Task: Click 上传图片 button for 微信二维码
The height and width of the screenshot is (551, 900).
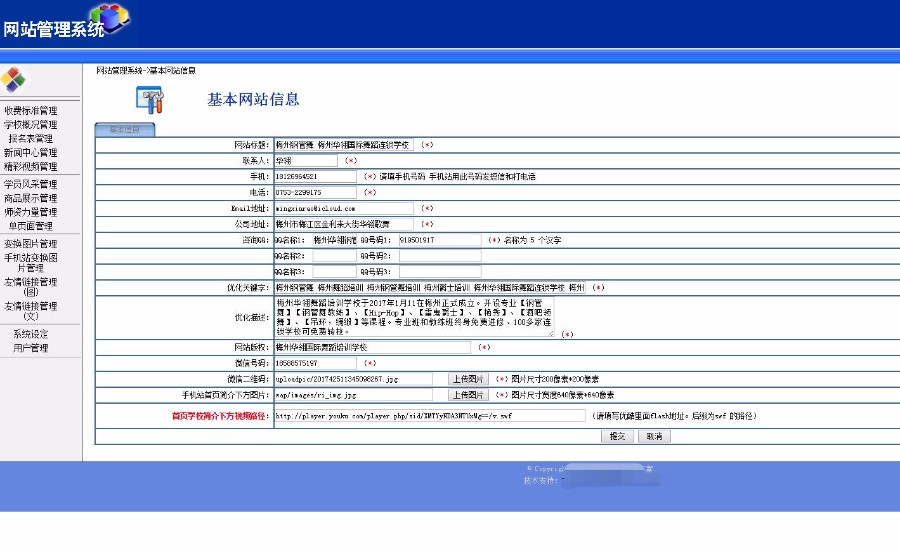Action: click(x=468, y=379)
